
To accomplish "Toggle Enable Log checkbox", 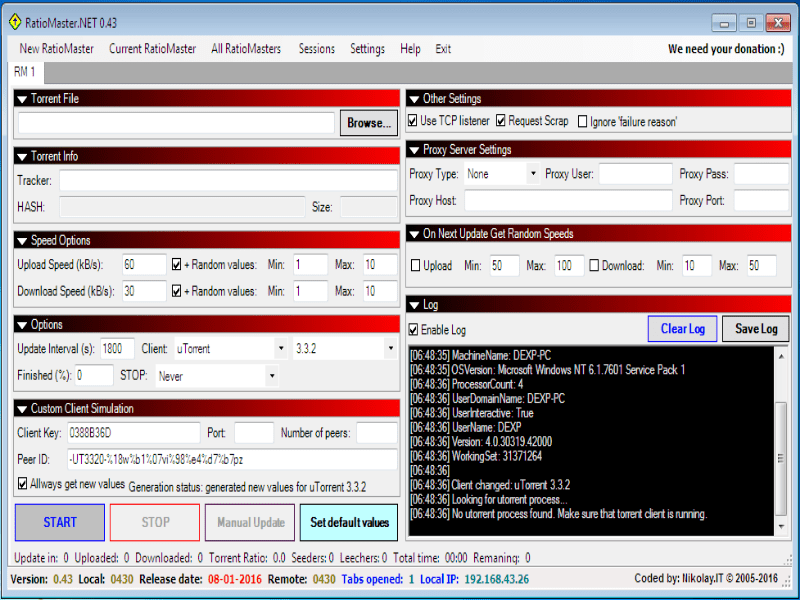I will click(413, 330).
